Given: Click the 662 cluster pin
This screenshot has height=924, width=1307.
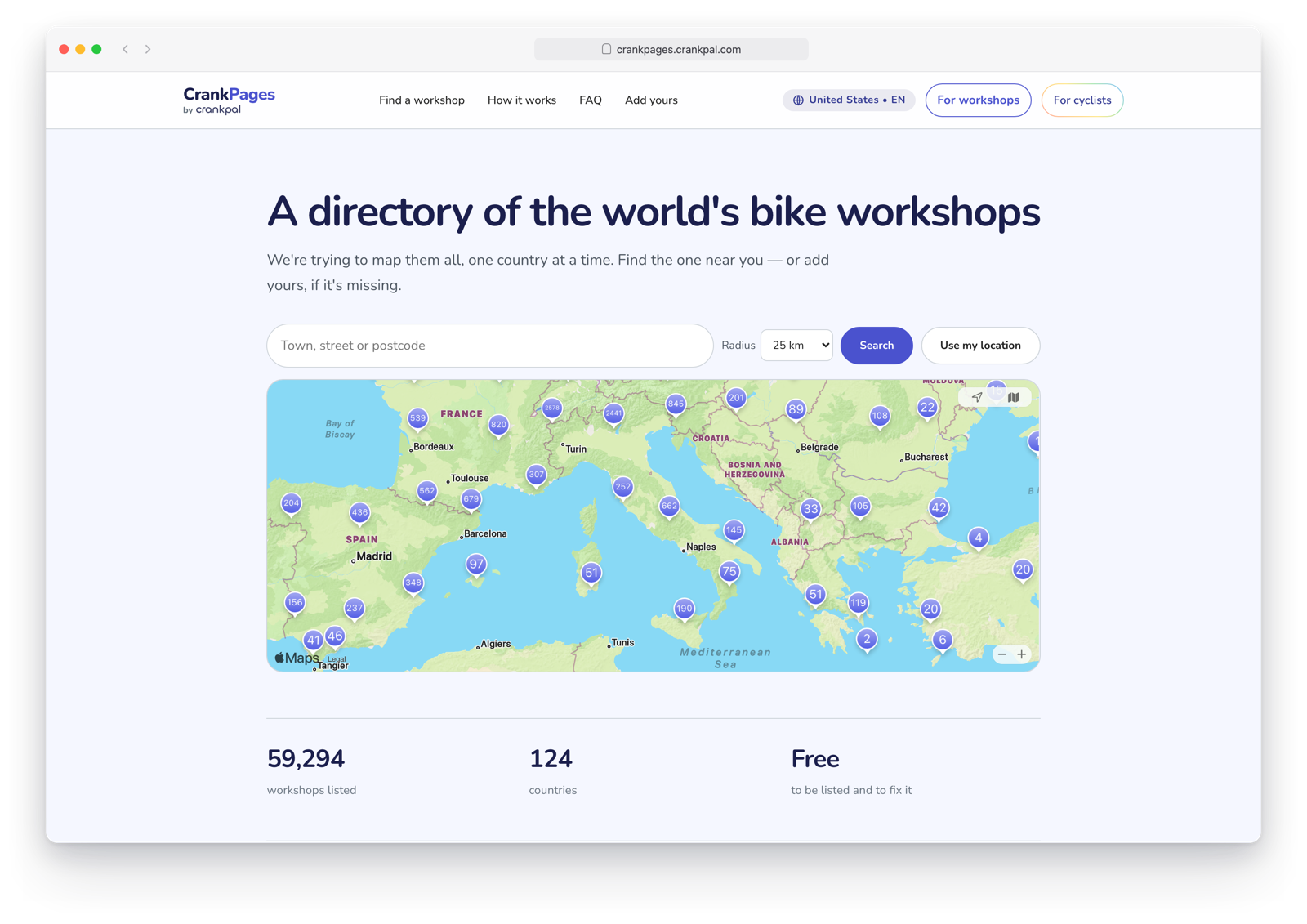Looking at the screenshot, I should [x=669, y=507].
